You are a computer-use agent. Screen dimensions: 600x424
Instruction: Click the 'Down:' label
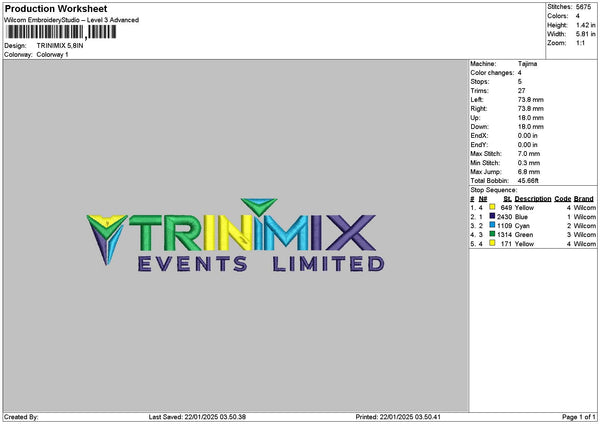click(x=479, y=127)
